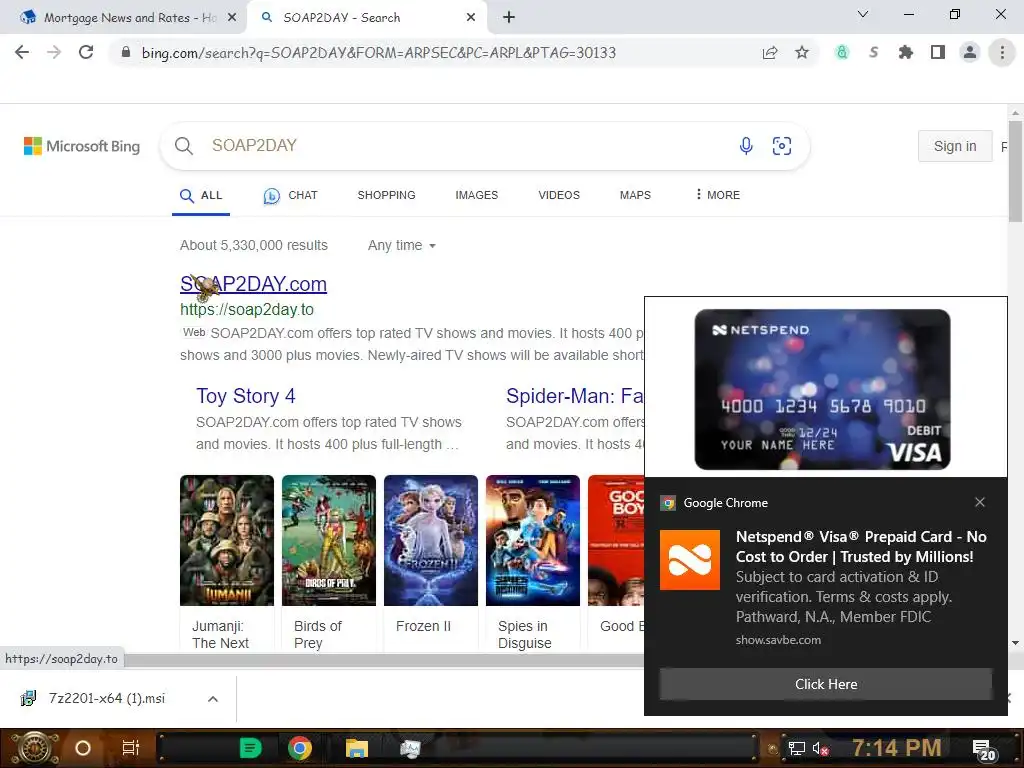Screen dimensions: 1024x768
Task: View site info via the padlock icon
Action: pos(126,52)
